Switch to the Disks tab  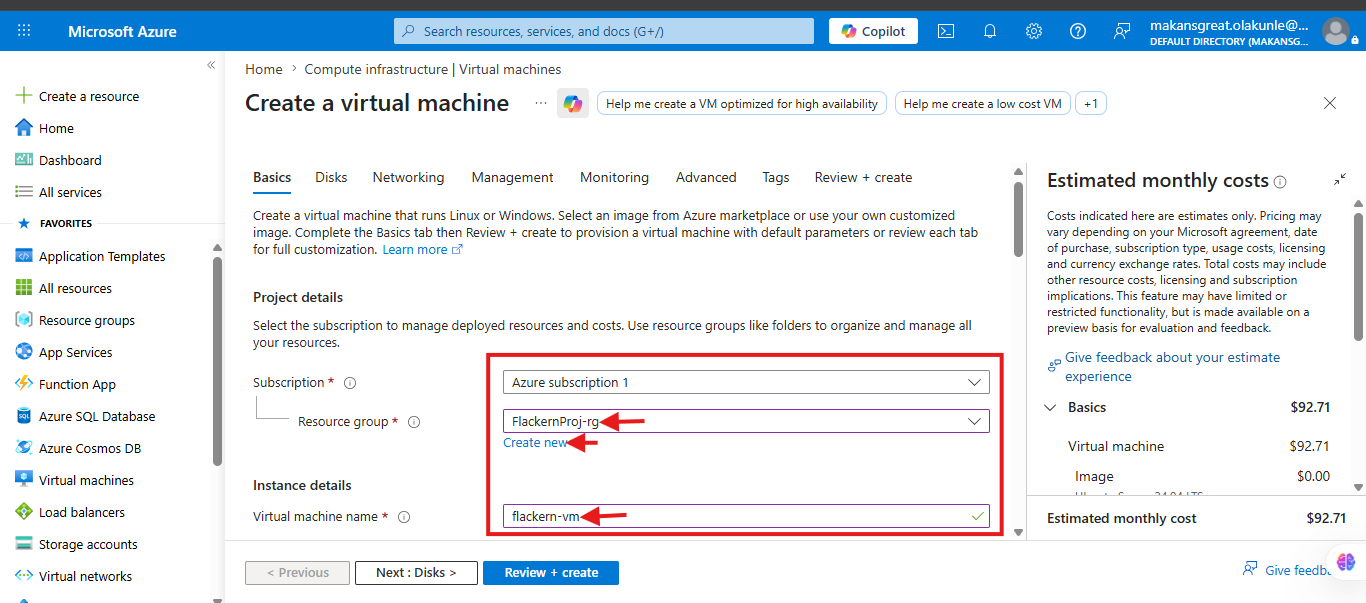(x=331, y=177)
